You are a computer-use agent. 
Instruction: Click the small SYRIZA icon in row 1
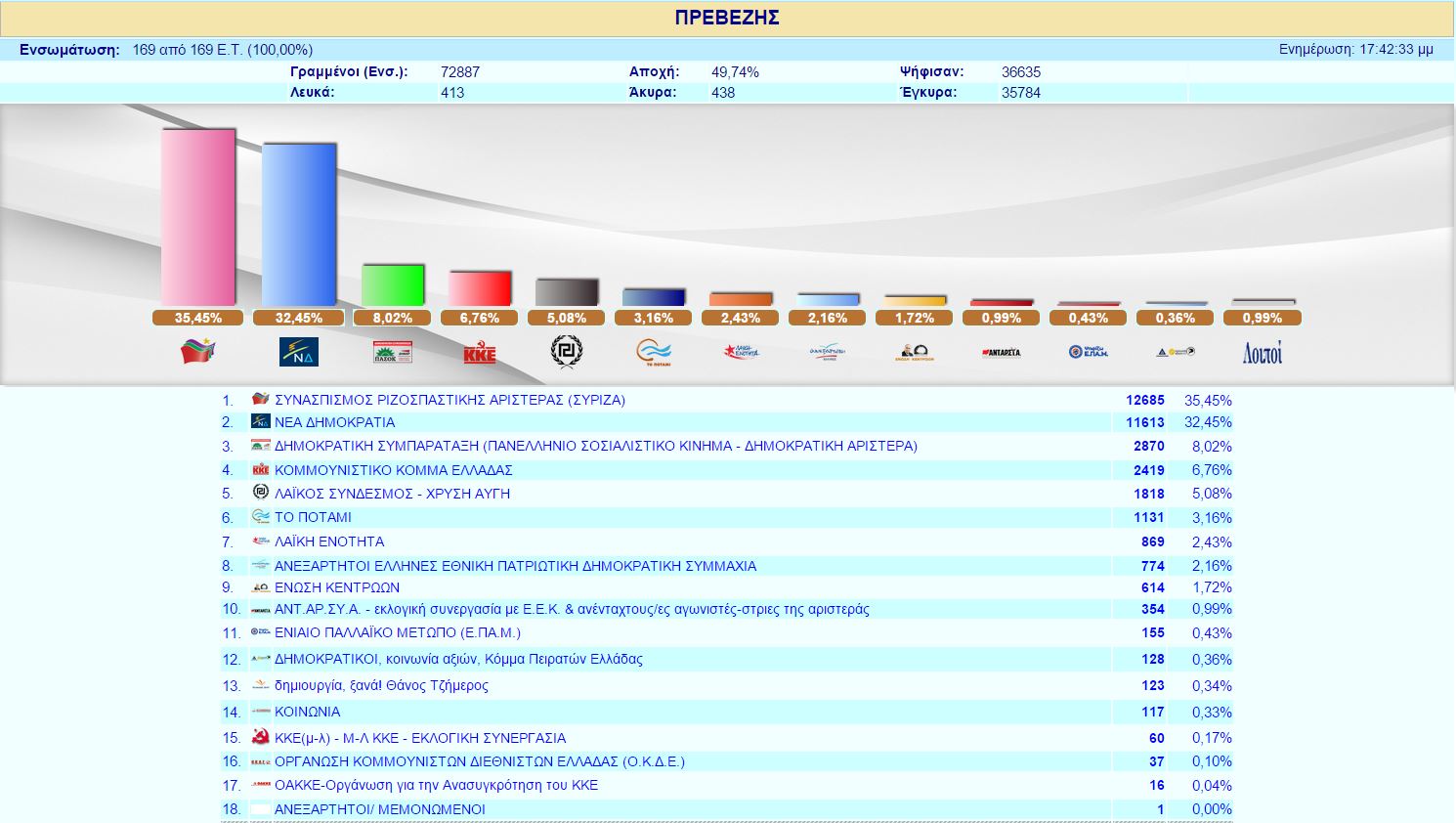click(260, 399)
